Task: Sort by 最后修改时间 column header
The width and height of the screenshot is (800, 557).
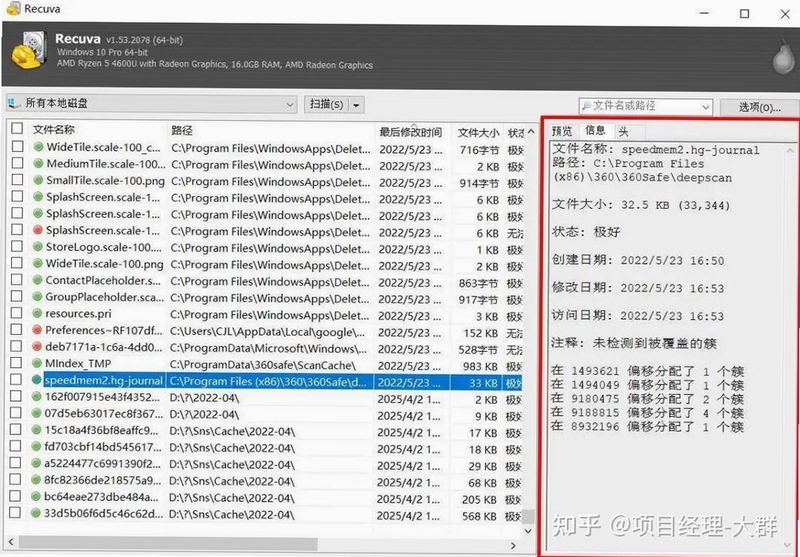Action: point(413,132)
